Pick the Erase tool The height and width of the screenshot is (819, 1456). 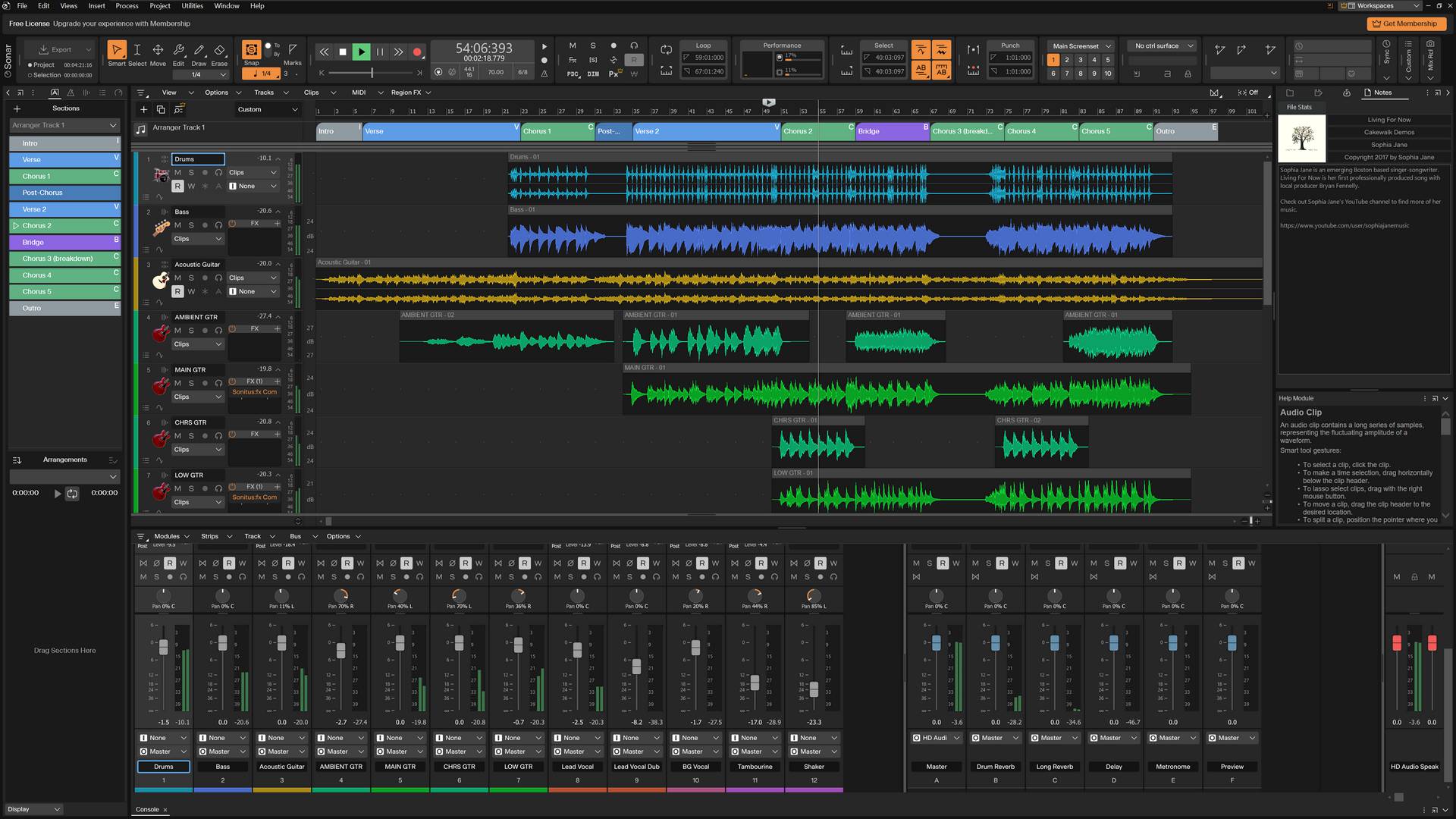[x=219, y=52]
